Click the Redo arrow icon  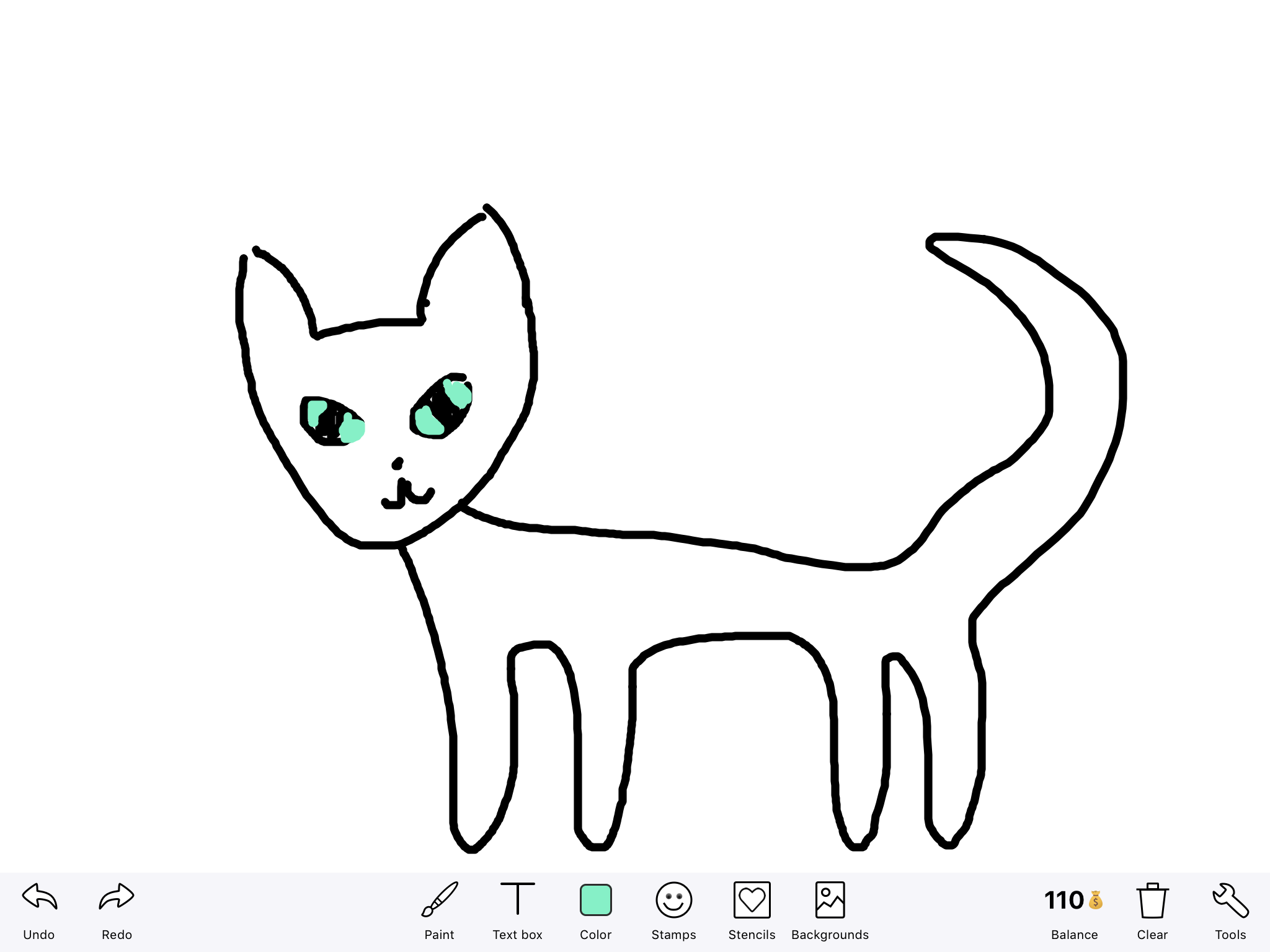(x=117, y=897)
